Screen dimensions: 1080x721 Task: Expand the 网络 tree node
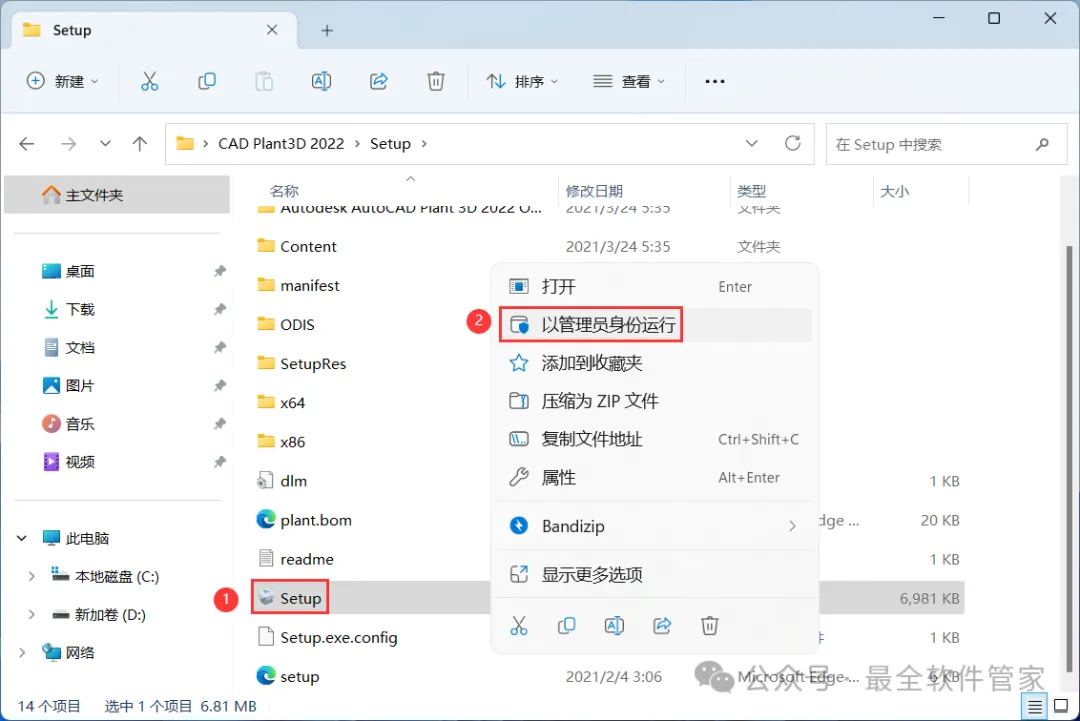click(x=22, y=652)
